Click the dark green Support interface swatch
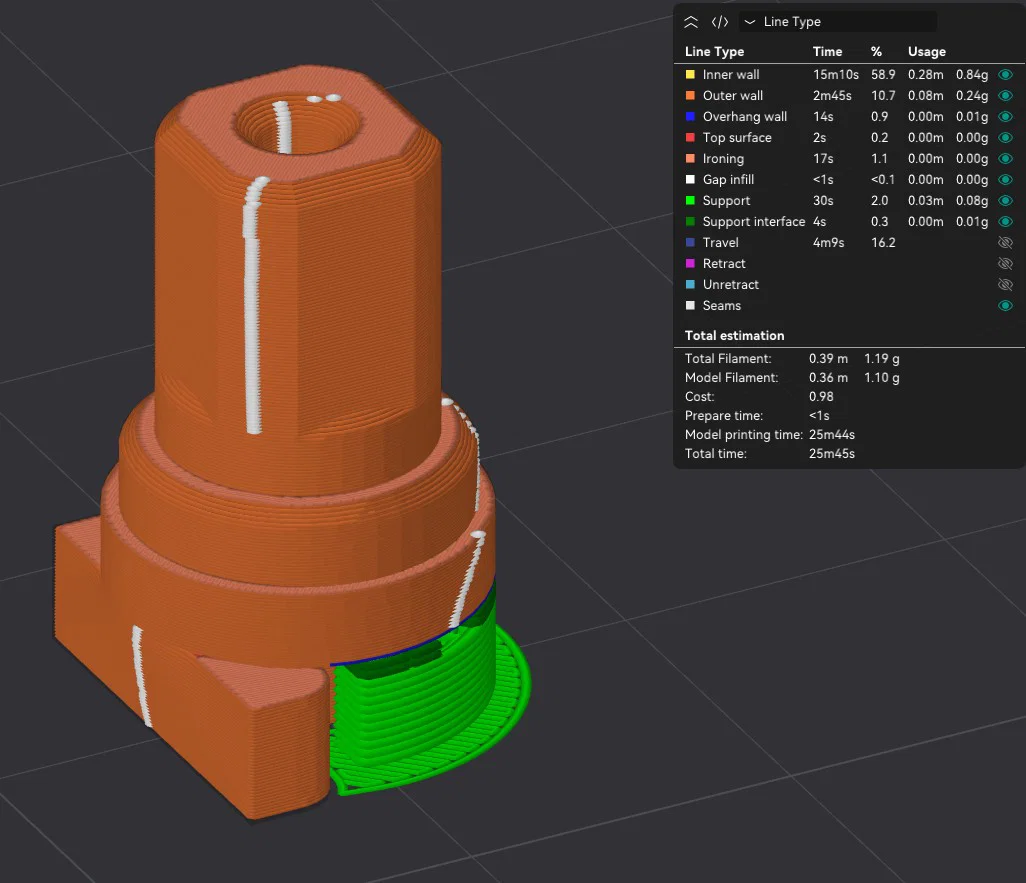The height and width of the screenshot is (883, 1026). pos(690,221)
